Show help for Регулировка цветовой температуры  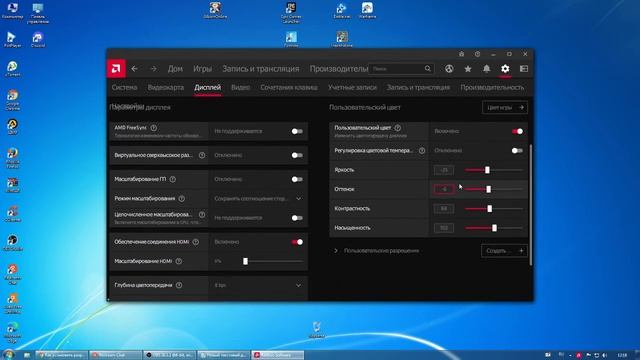pos(422,151)
